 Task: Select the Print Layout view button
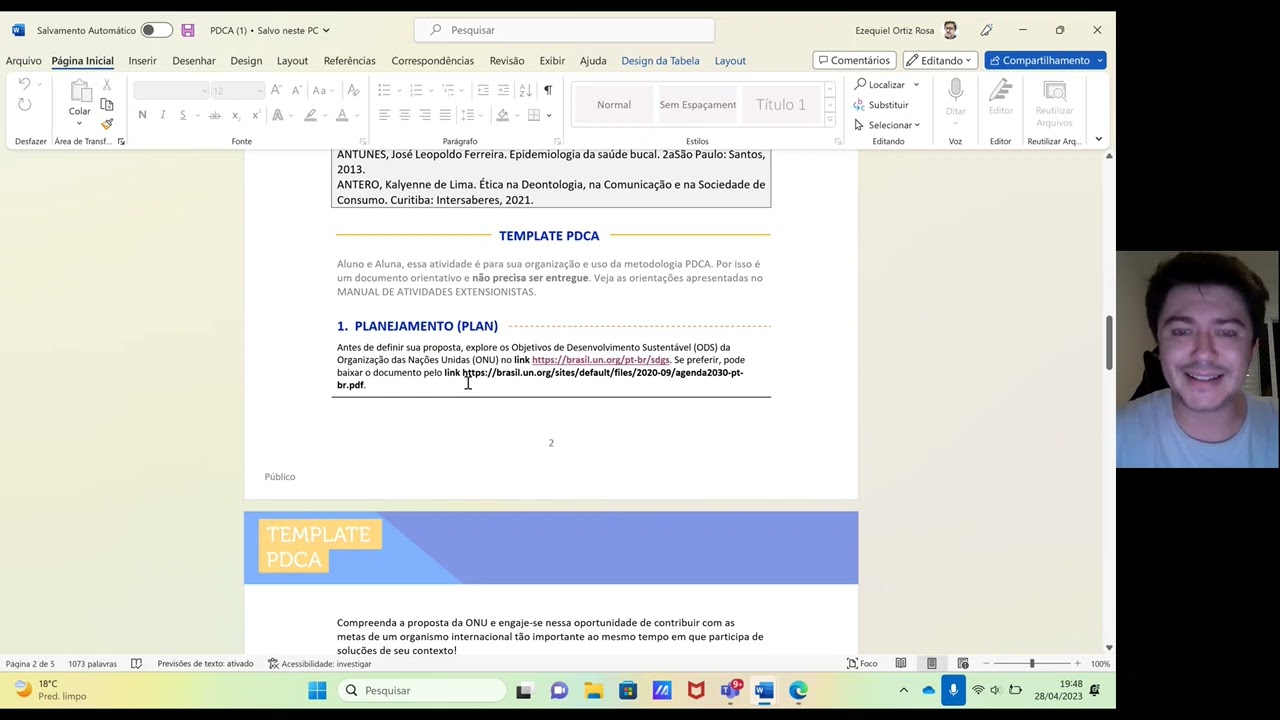[x=931, y=663]
